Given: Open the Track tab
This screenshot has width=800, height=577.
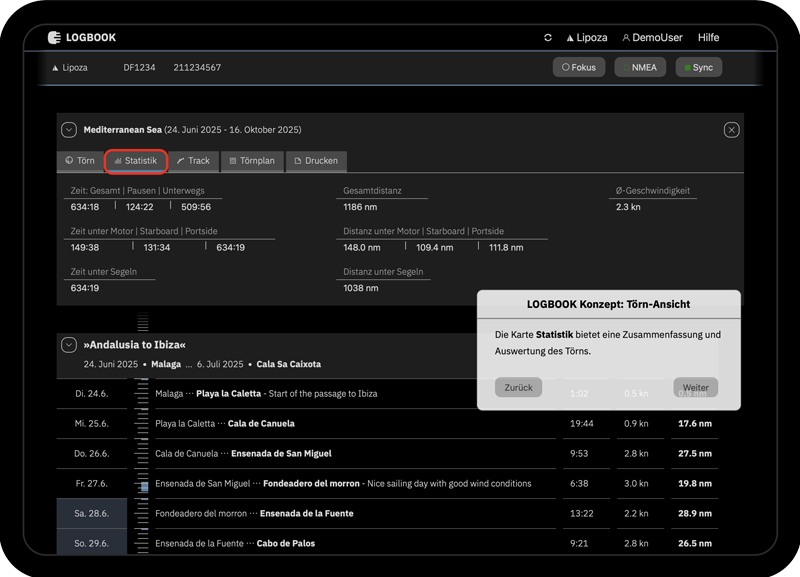Looking at the screenshot, I should (193, 161).
